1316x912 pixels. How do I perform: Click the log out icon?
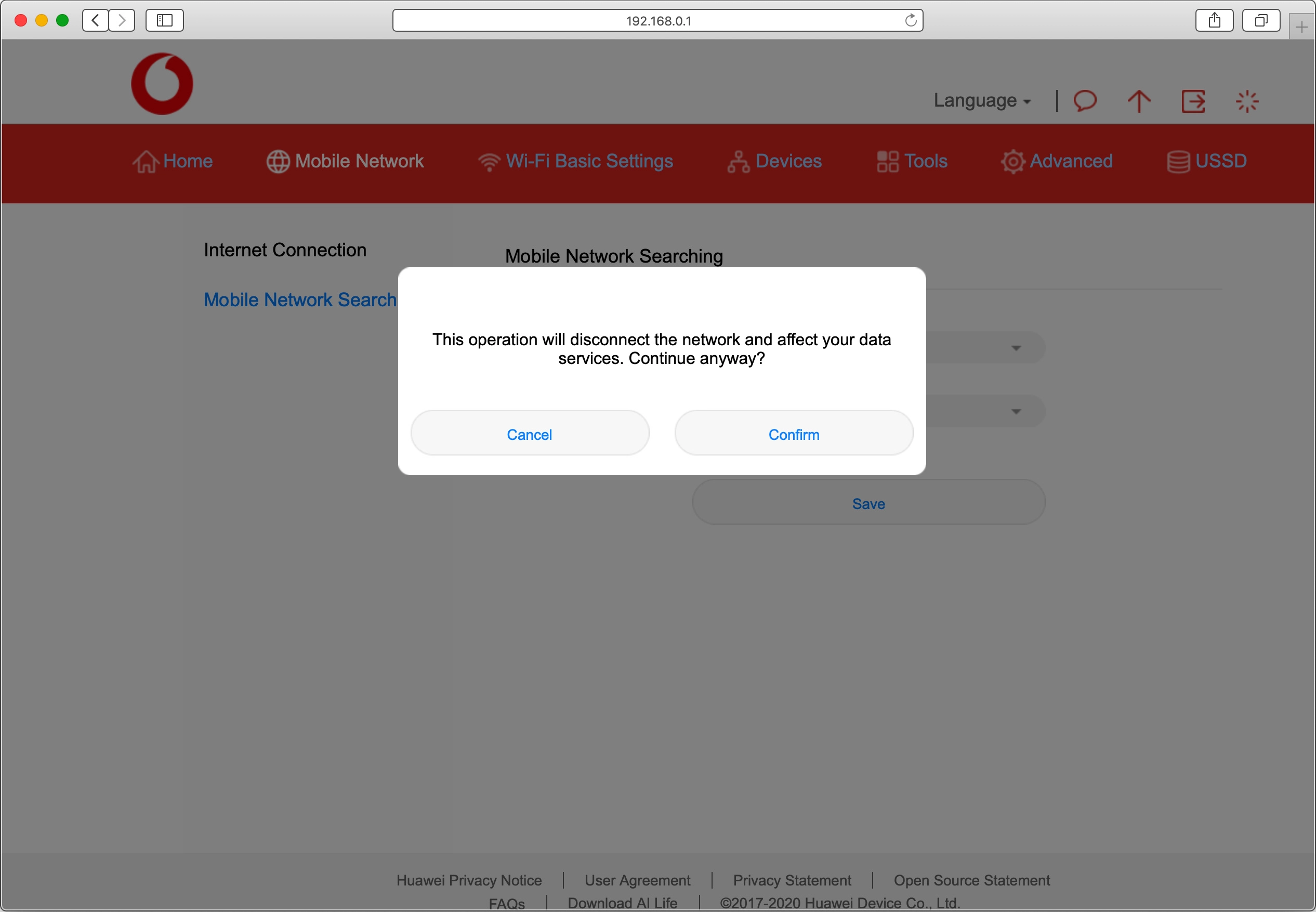click(1193, 102)
